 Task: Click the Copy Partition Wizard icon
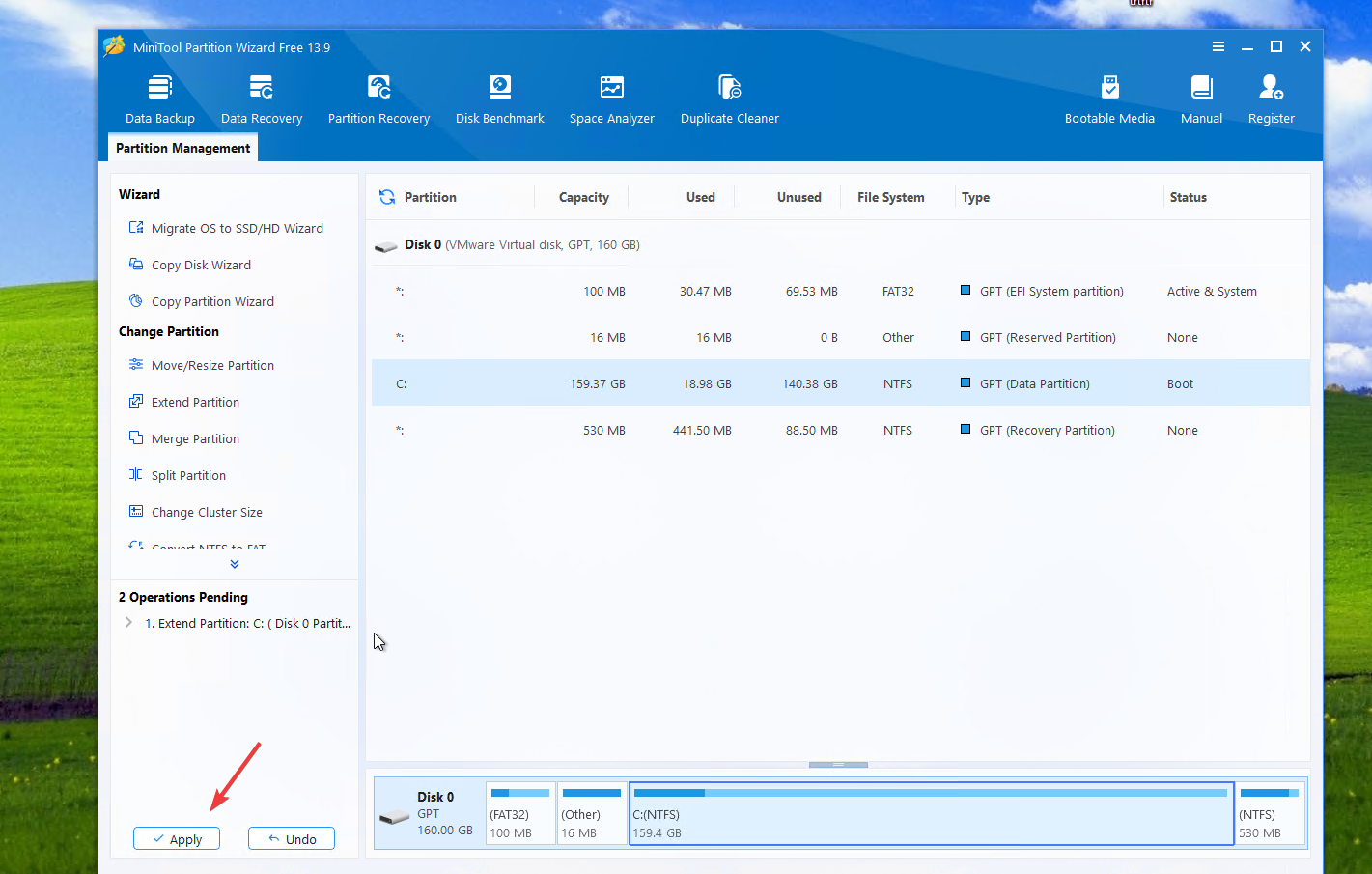click(x=136, y=301)
